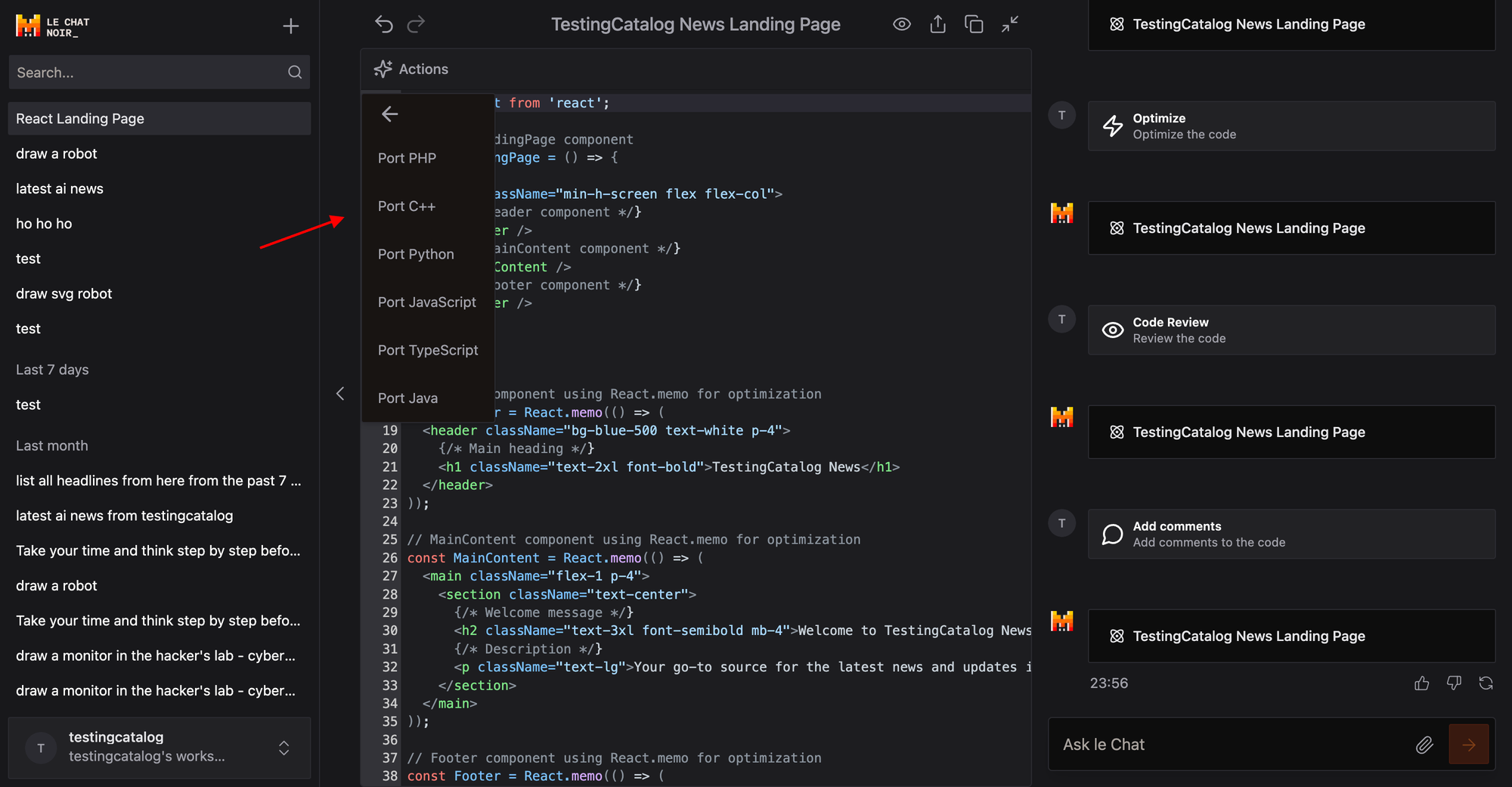The width and height of the screenshot is (1512, 787).
Task: Select Port PHP option
Action: 428,158
